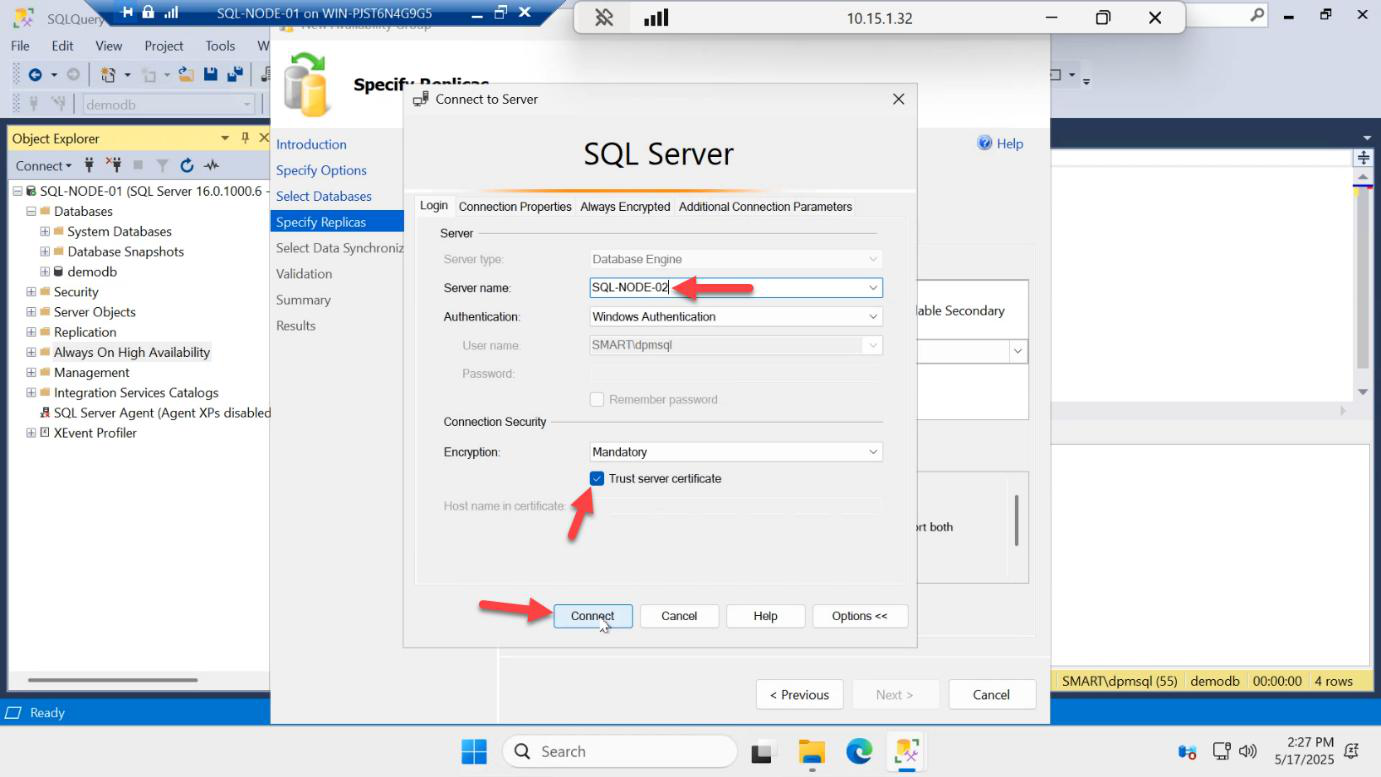Collapse the Databases folder node
This screenshot has width=1381, height=777.
pos(31,211)
